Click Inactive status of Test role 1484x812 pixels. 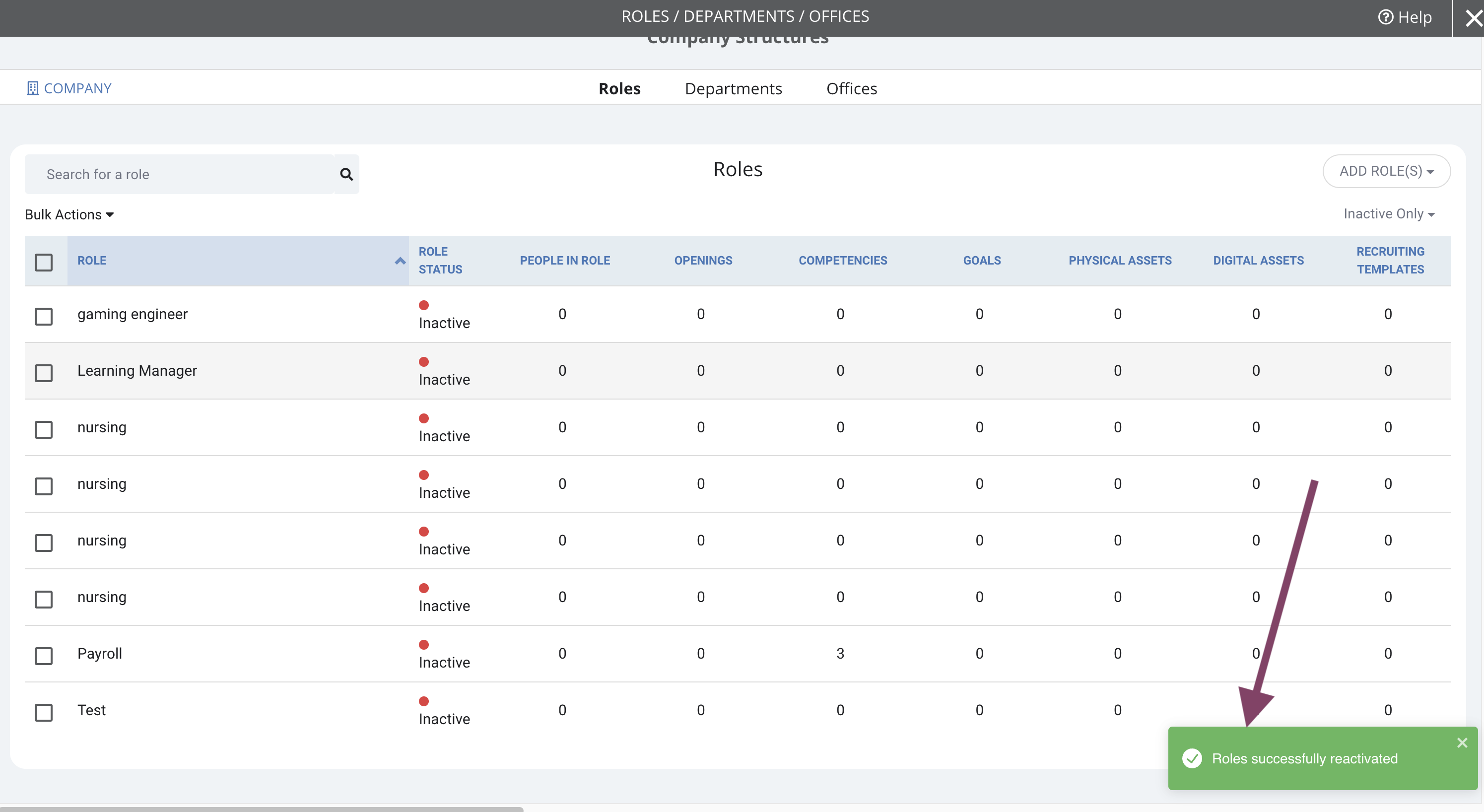[x=444, y=711]
